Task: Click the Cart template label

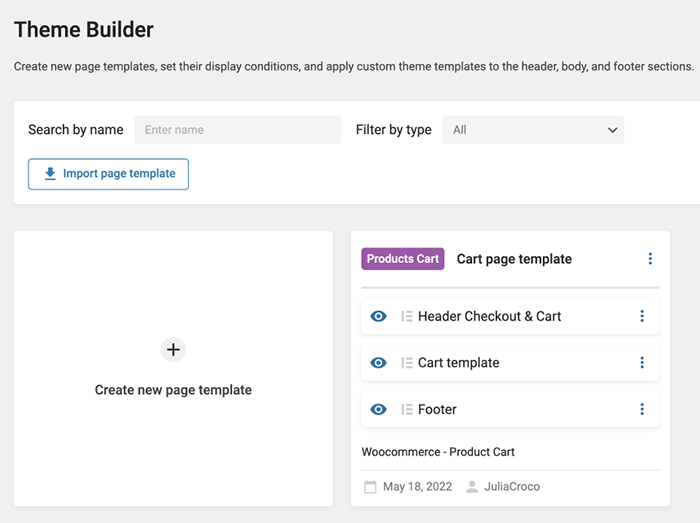Action: pos(458,363)
